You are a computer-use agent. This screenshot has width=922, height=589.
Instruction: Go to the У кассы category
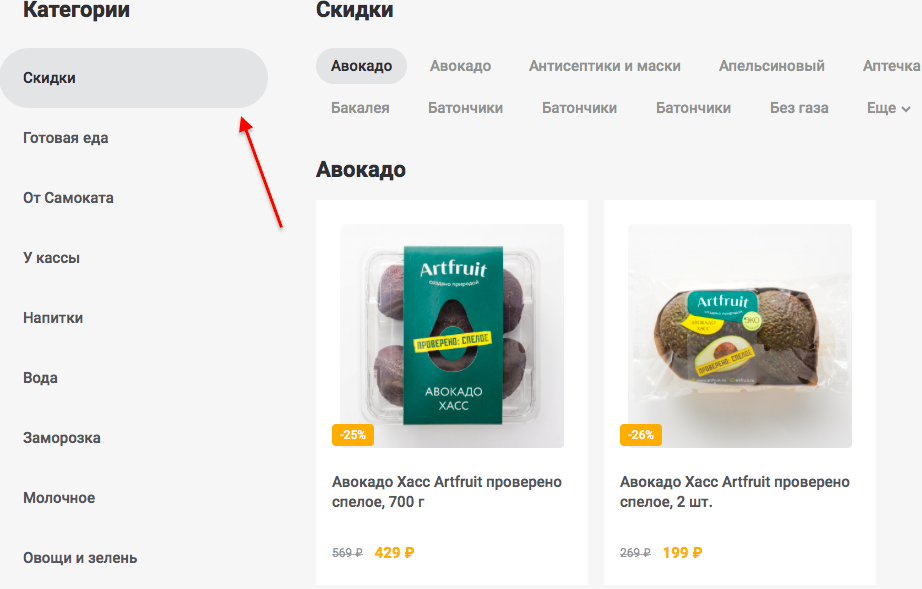click(x=51, y=258)
